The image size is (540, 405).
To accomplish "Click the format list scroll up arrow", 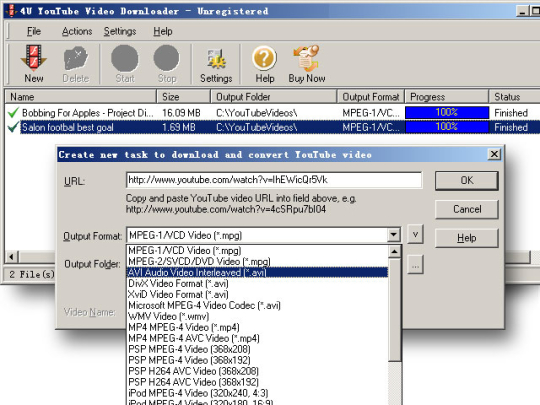I will [394, 251].
